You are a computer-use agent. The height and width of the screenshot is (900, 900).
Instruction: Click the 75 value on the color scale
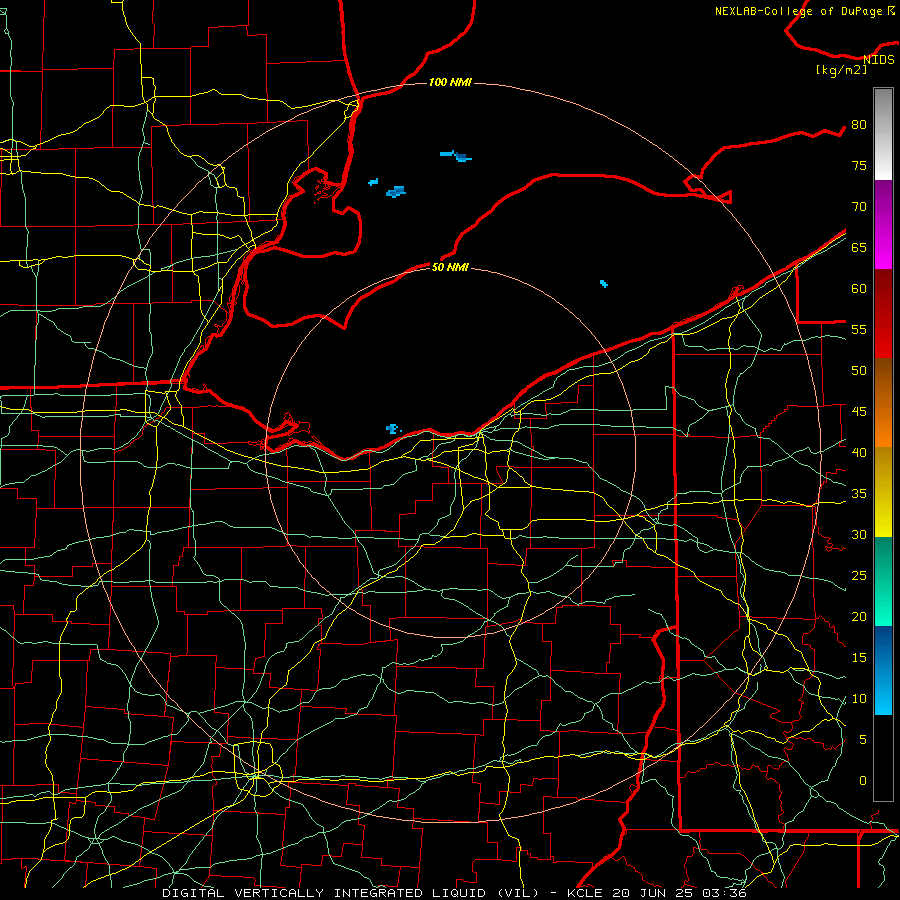[x=859, y=165]
